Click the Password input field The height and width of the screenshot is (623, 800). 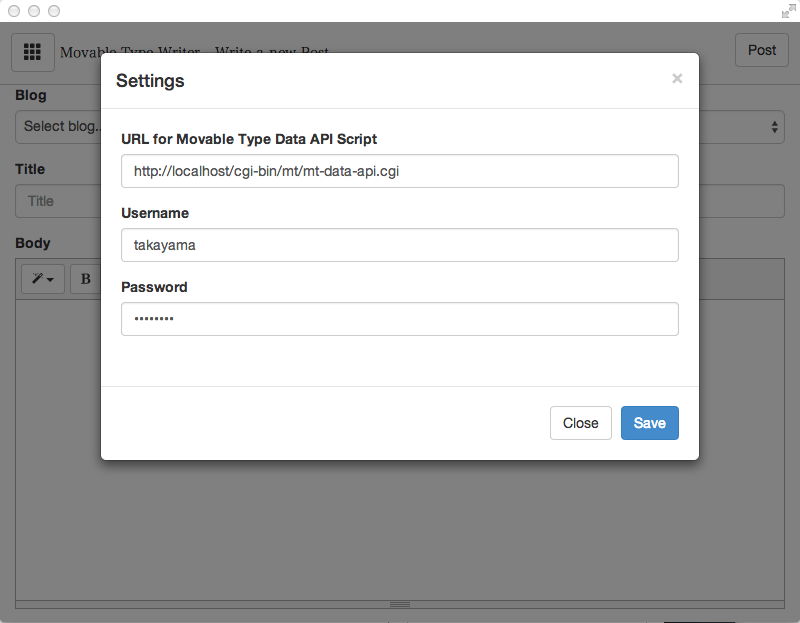tap(399, 319)
